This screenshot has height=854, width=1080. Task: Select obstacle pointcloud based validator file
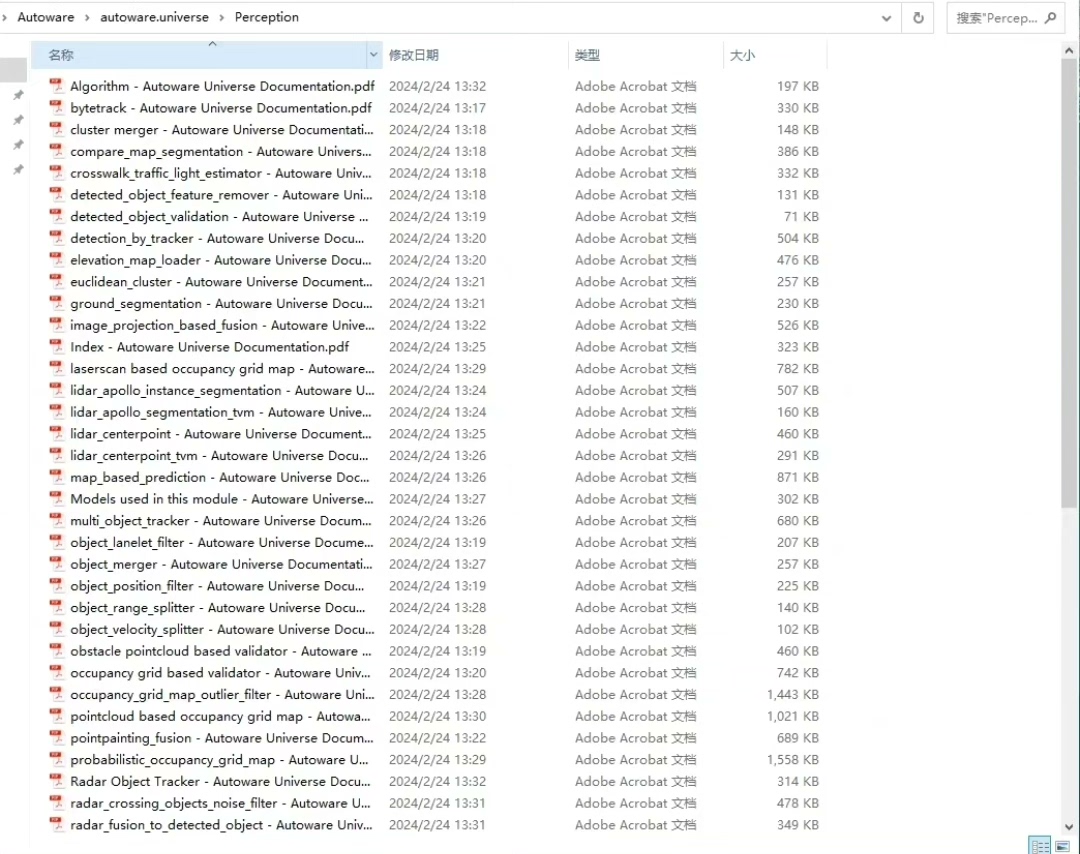pos(220,651)
